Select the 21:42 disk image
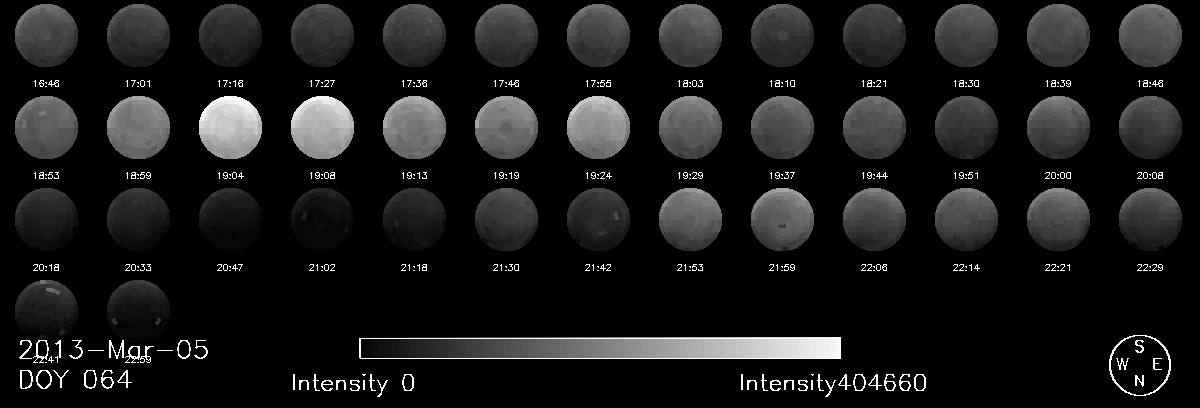This screenshot has height=408, width=1200. (598, 218)
